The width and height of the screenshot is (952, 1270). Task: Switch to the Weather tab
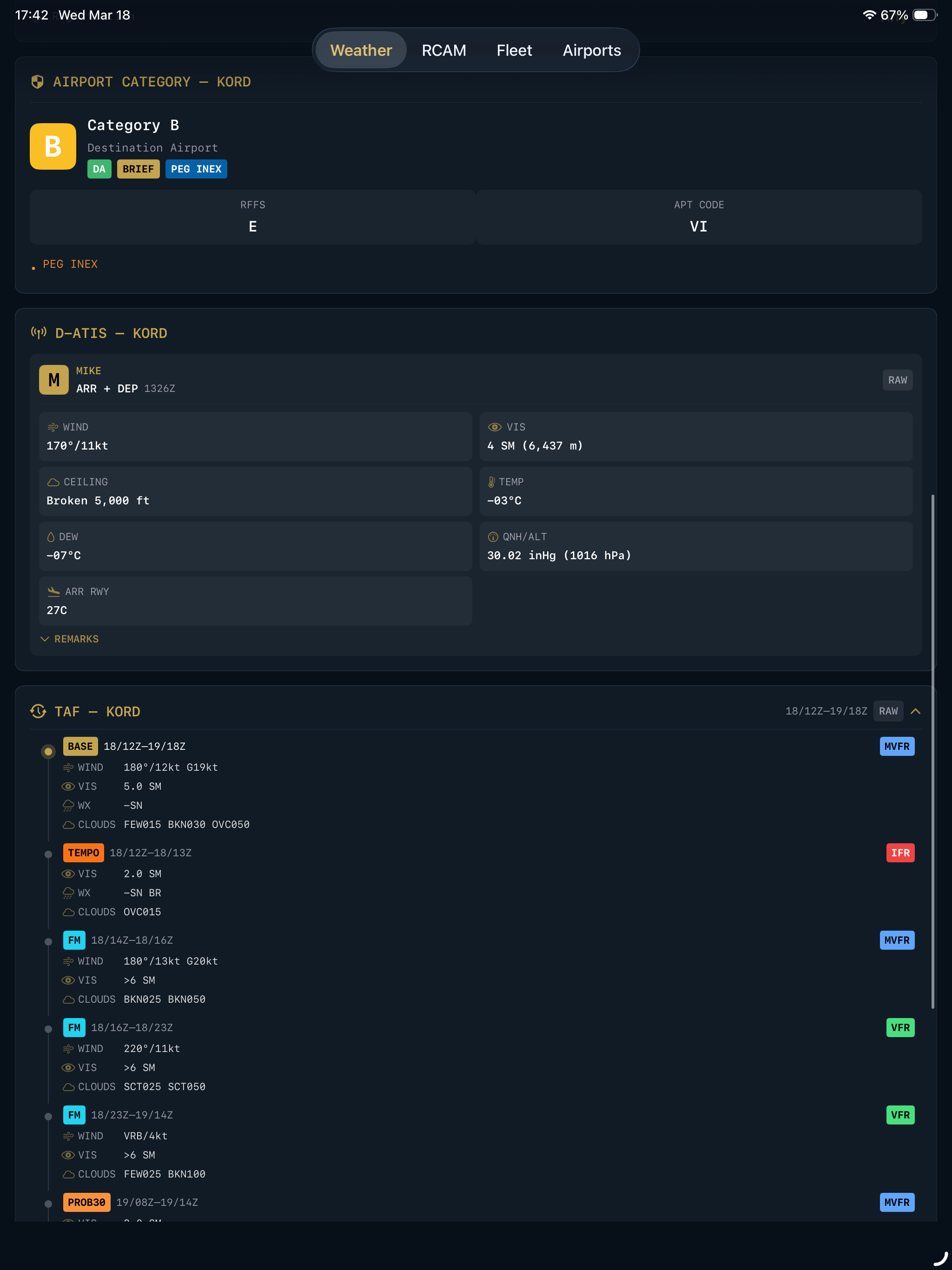(361, 50)
